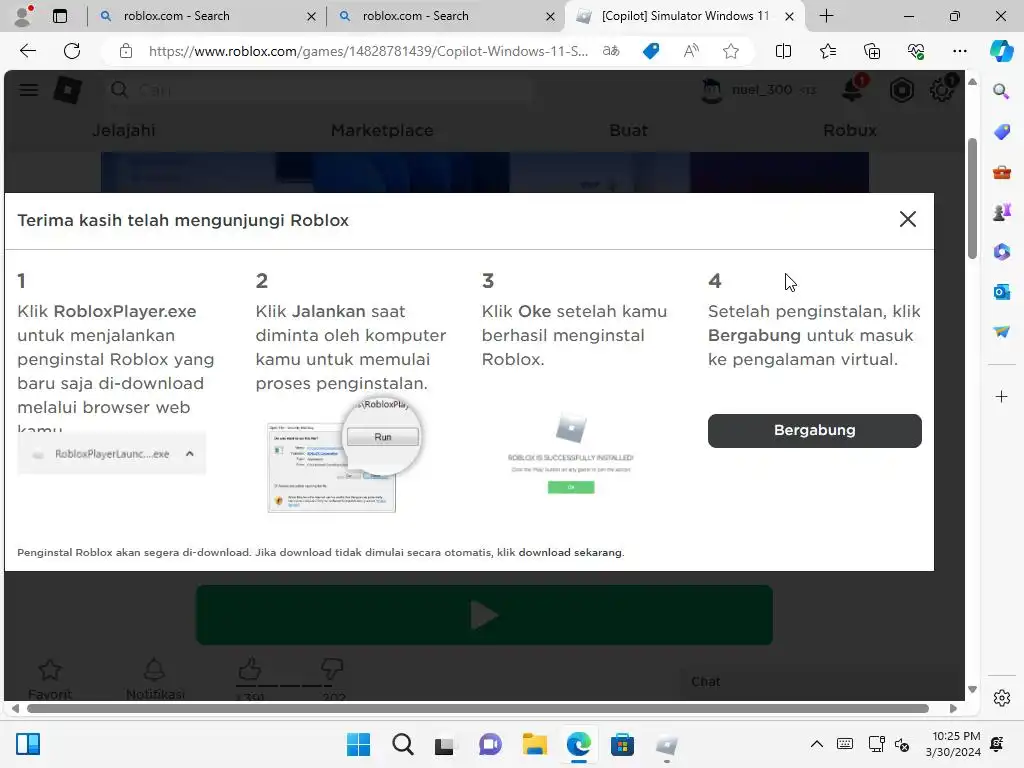Open the tab actions menu icon

point(60,16)
